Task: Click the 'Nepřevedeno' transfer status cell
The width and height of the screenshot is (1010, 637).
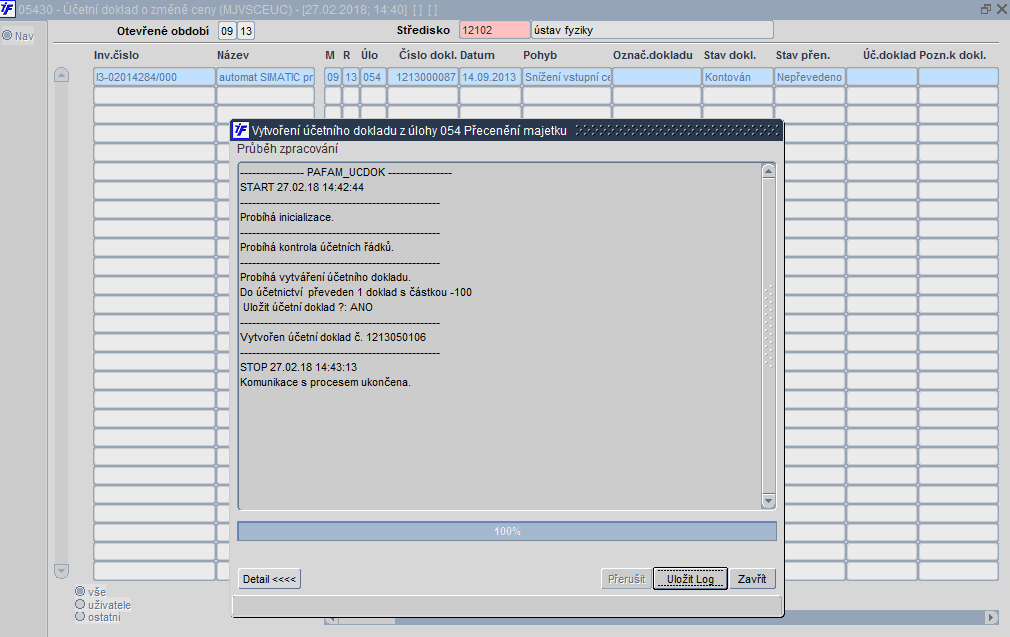Action: coord(810,77)
